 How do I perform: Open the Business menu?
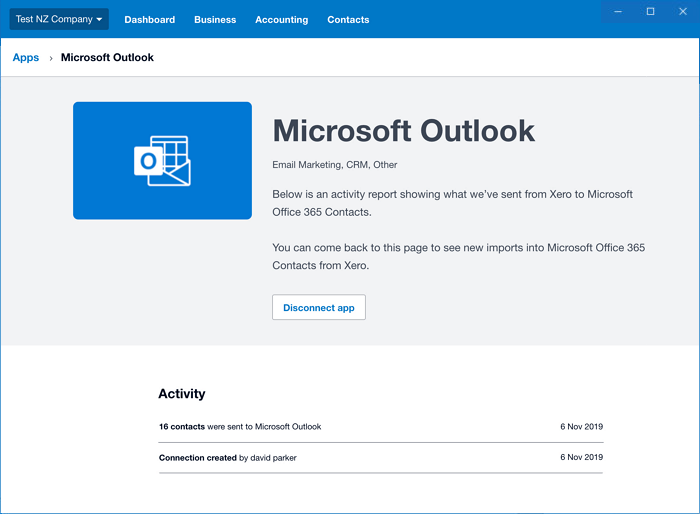(x=215, y=20)
